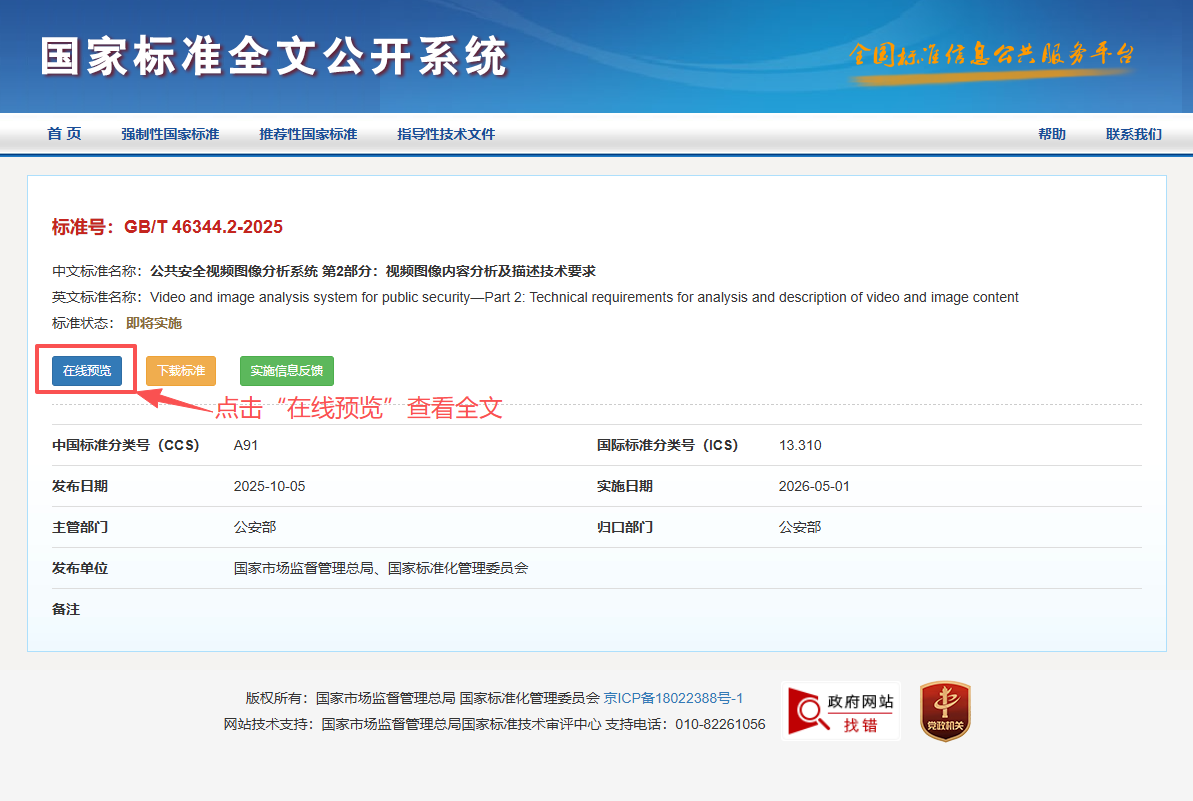The image size is (1193, 801).
Task: Click 公安部 beside 归口部门
Action: (x=800, y=527)
